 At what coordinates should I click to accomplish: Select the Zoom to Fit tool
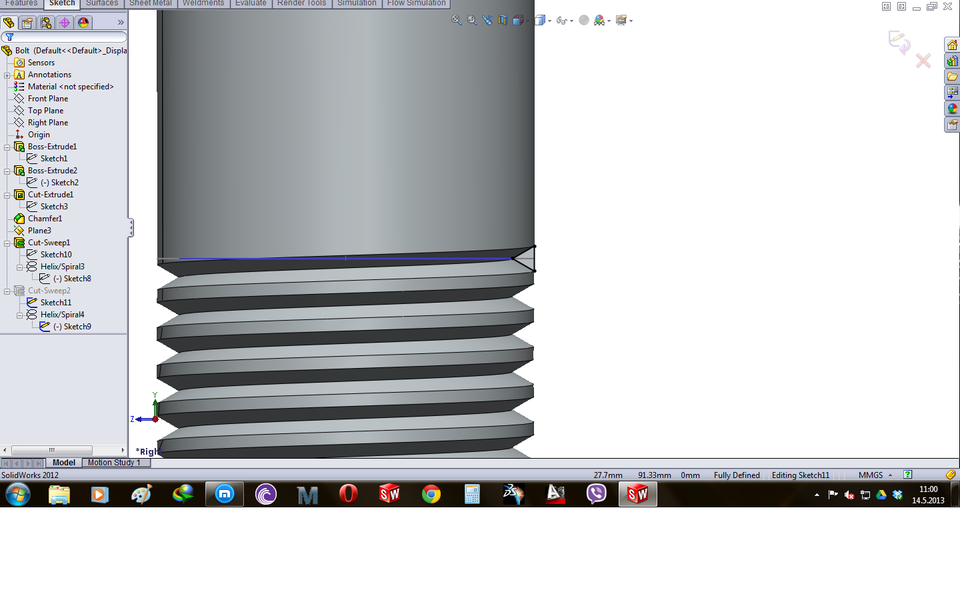[x=453, y=19]
